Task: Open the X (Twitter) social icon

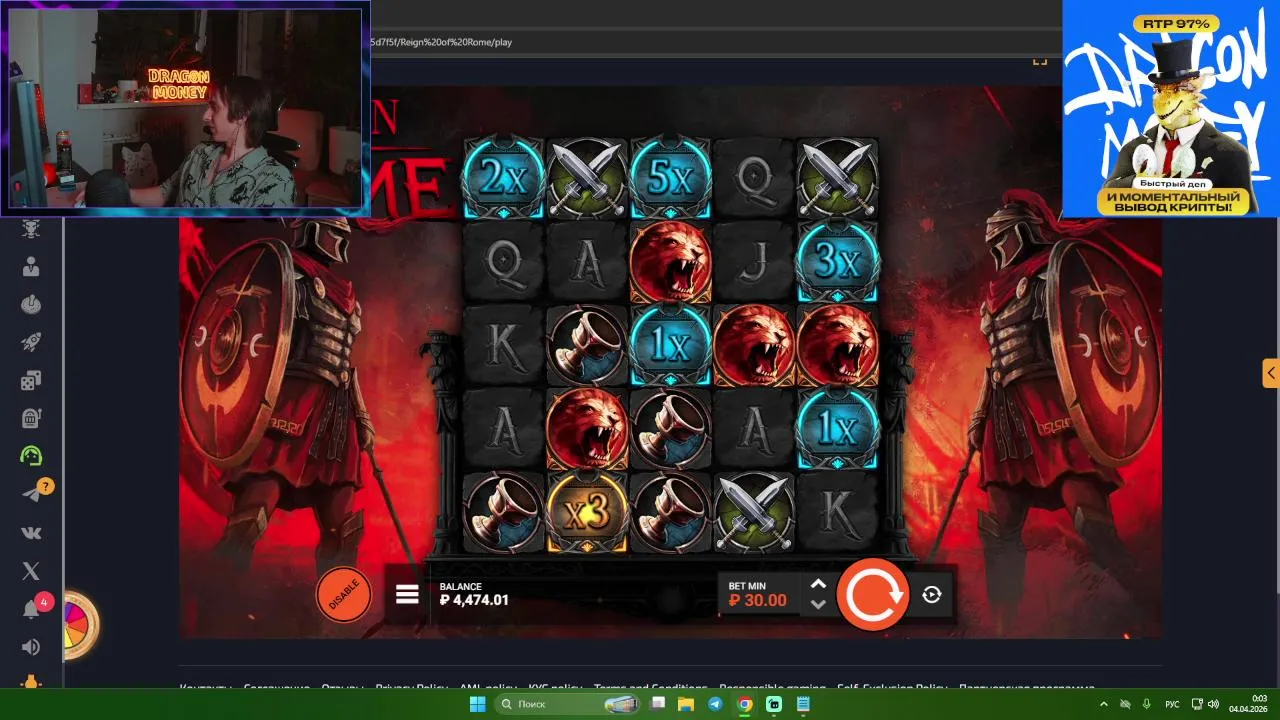Action: pos(31,571)
